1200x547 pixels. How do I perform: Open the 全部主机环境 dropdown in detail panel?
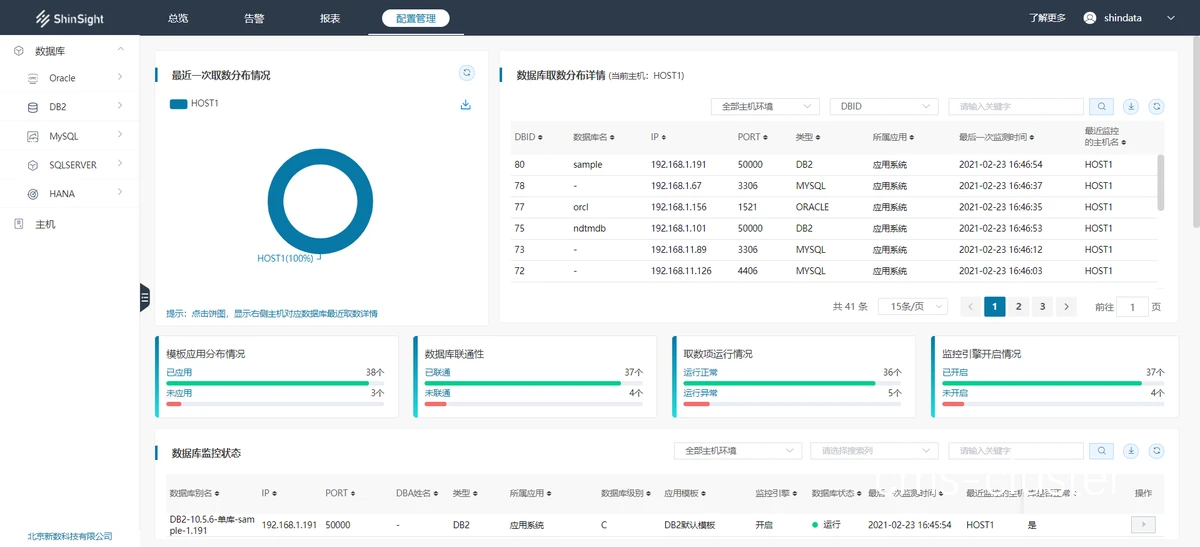coord(765,106)
